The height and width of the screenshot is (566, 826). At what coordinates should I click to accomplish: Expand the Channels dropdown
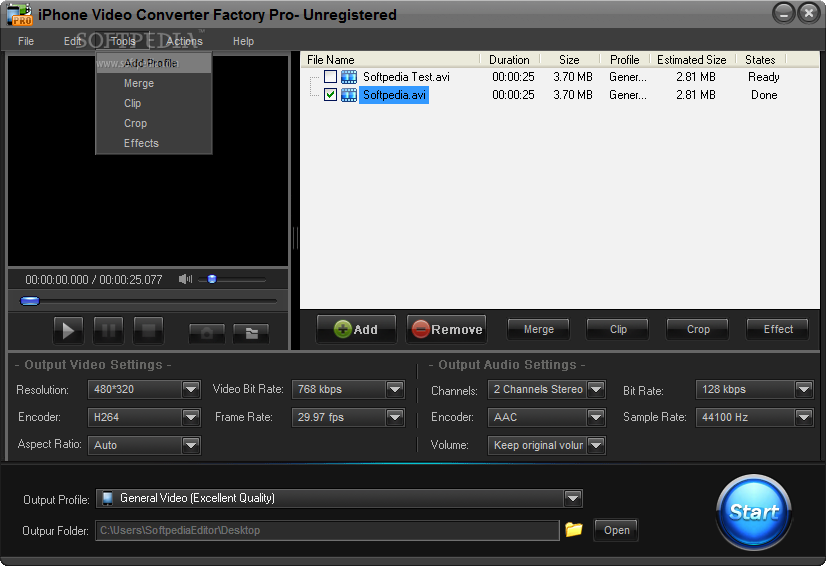[596, 389]
